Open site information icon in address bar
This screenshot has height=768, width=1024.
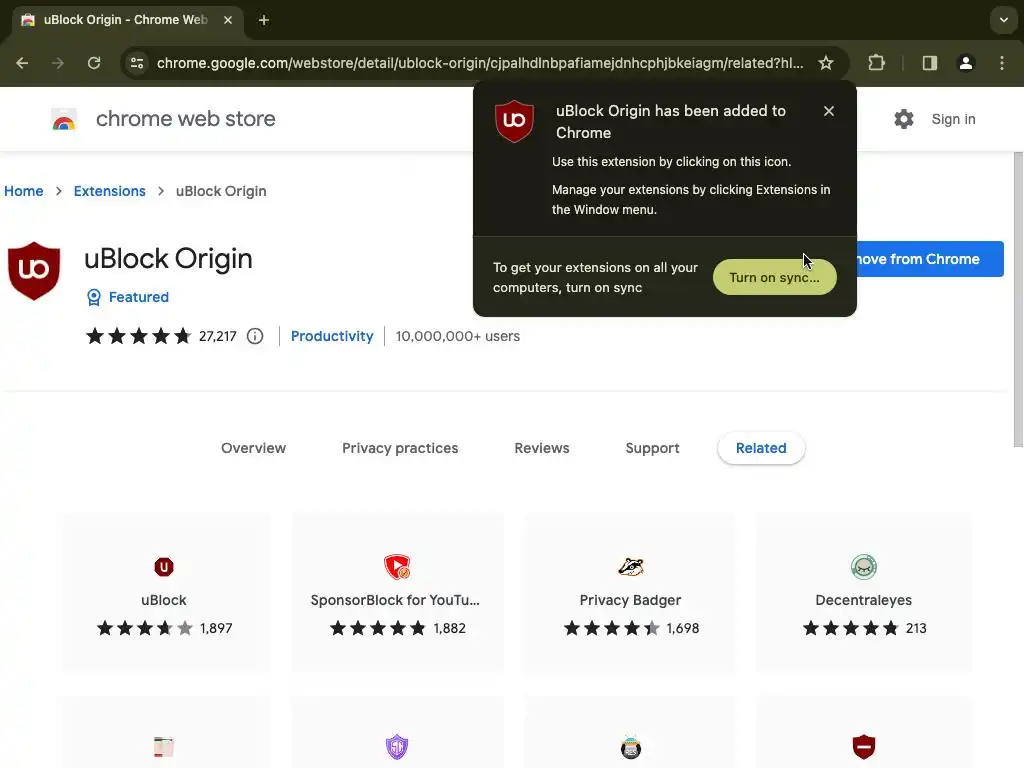[137, 63]
